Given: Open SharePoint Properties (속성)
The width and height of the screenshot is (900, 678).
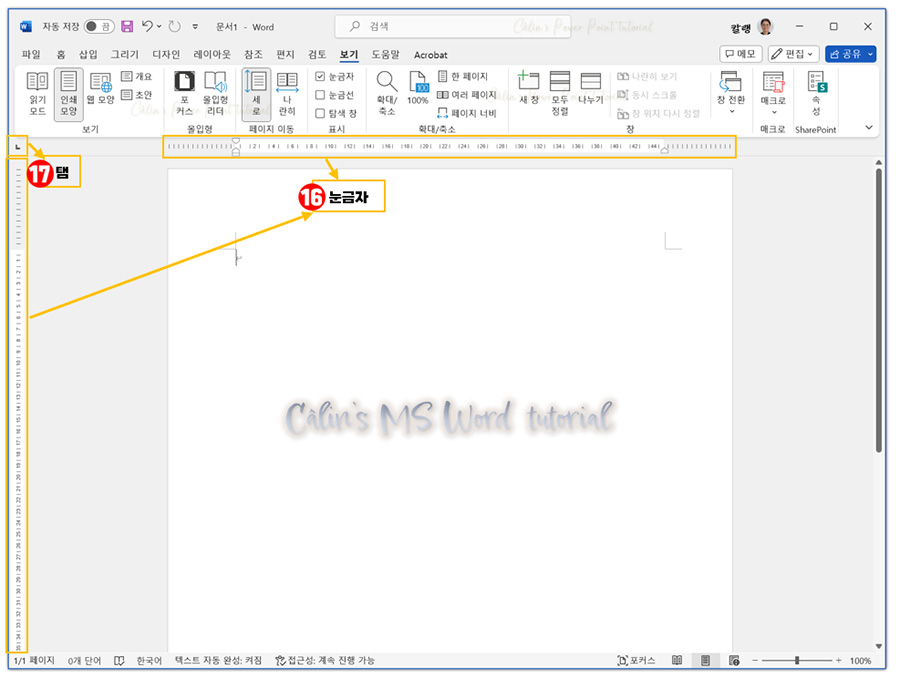Looking at the screenshot, I should pyautogui.click(x=816, y=94).
